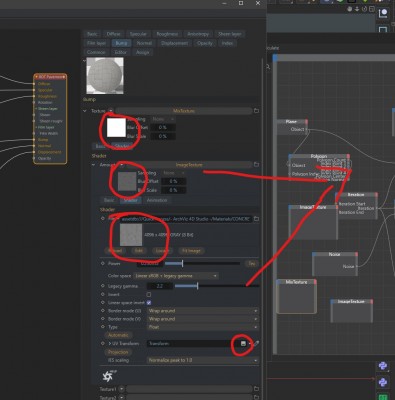Click the material sphere preview thumbnail
Screen dimensions: 395x400
click(105, 76)
